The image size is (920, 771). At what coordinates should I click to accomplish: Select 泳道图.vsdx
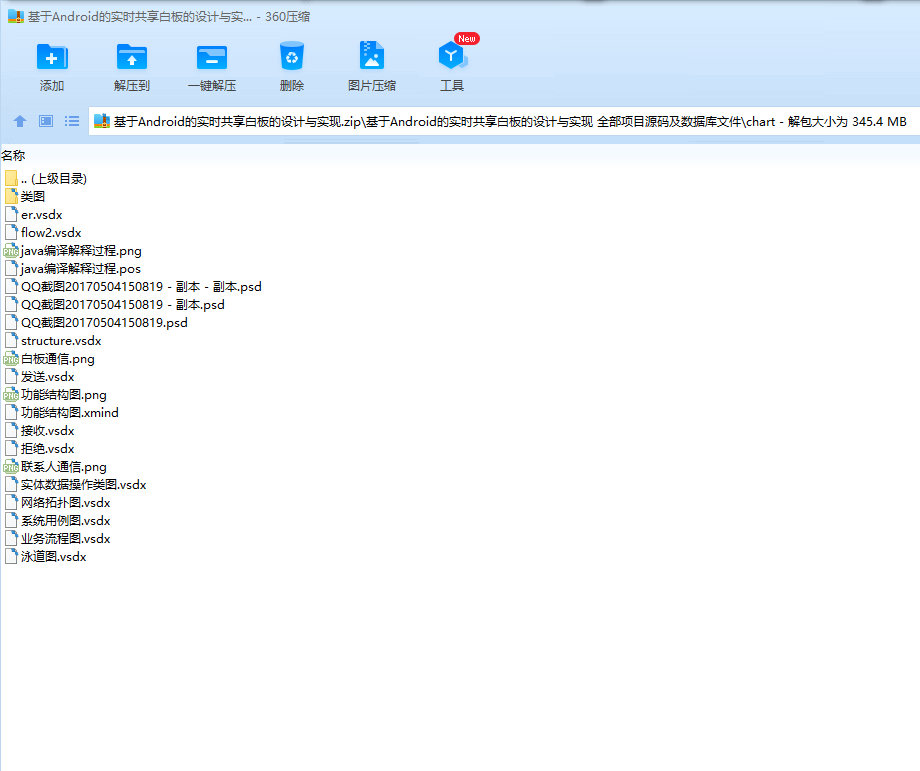click(x=46, y=557)
